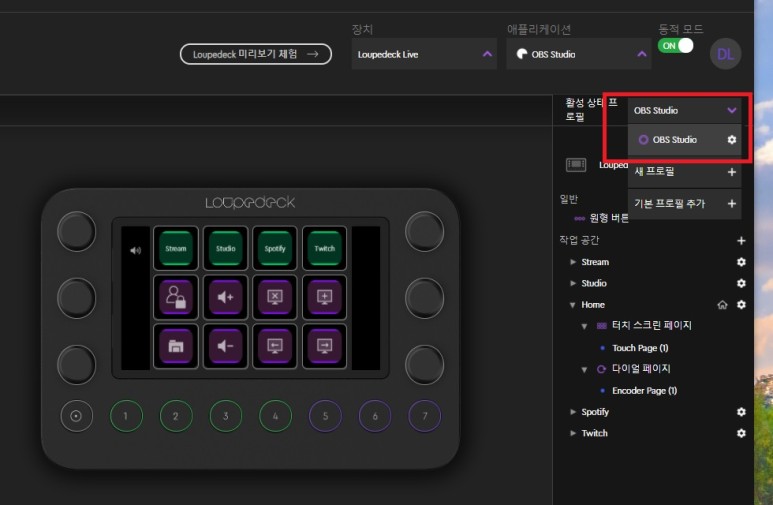Open settings gear for Home workspace
773x505 pixels.
click(x=741, y=305)
